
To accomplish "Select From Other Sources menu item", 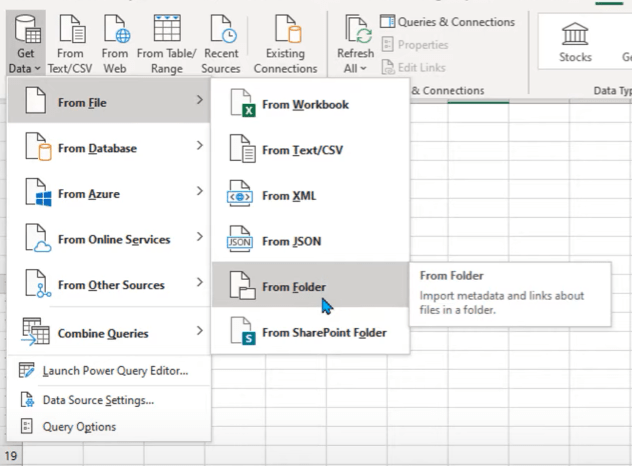I will point(109,285).
